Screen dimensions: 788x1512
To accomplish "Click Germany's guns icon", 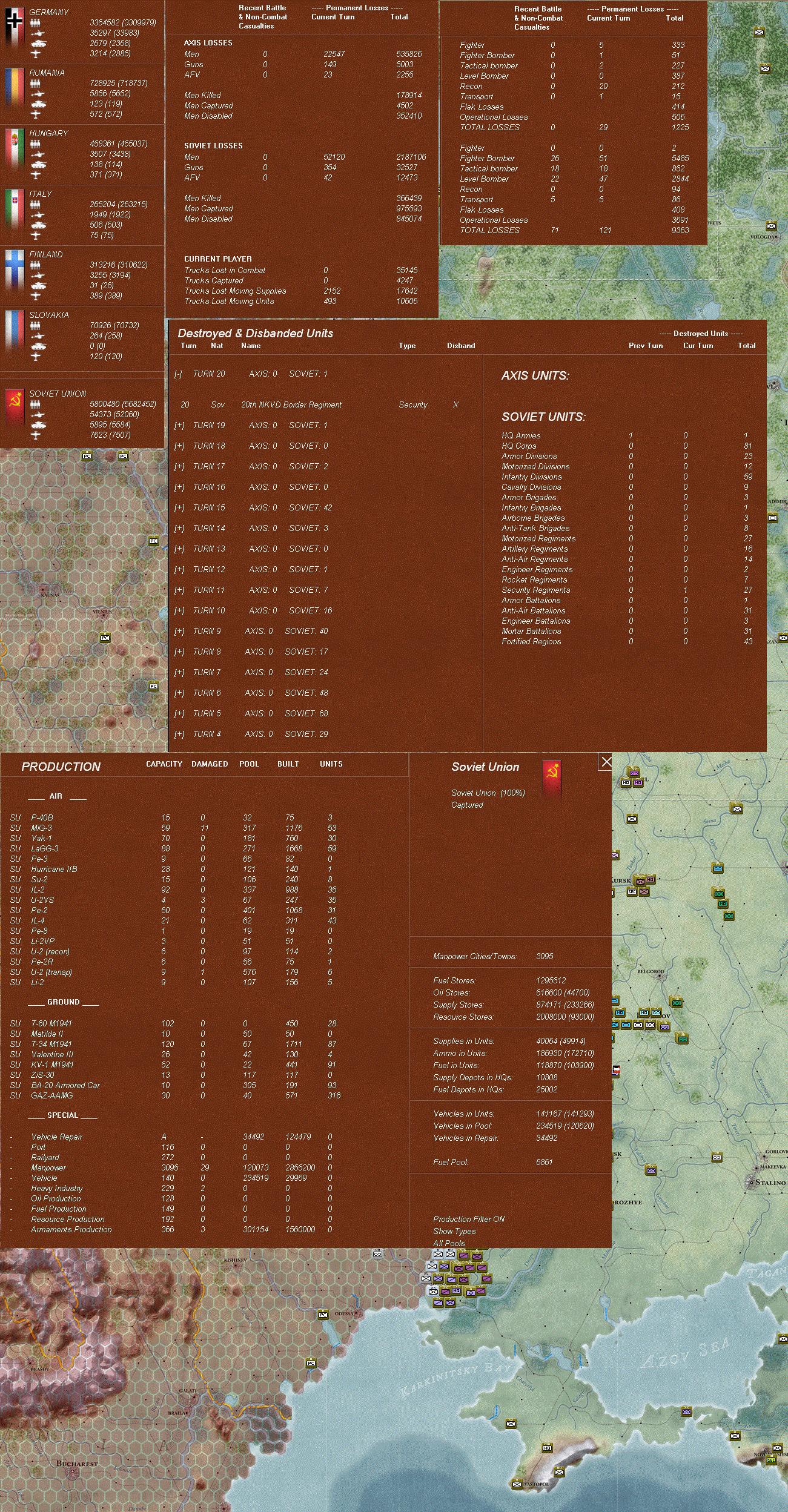I will (x=37, y=33).
